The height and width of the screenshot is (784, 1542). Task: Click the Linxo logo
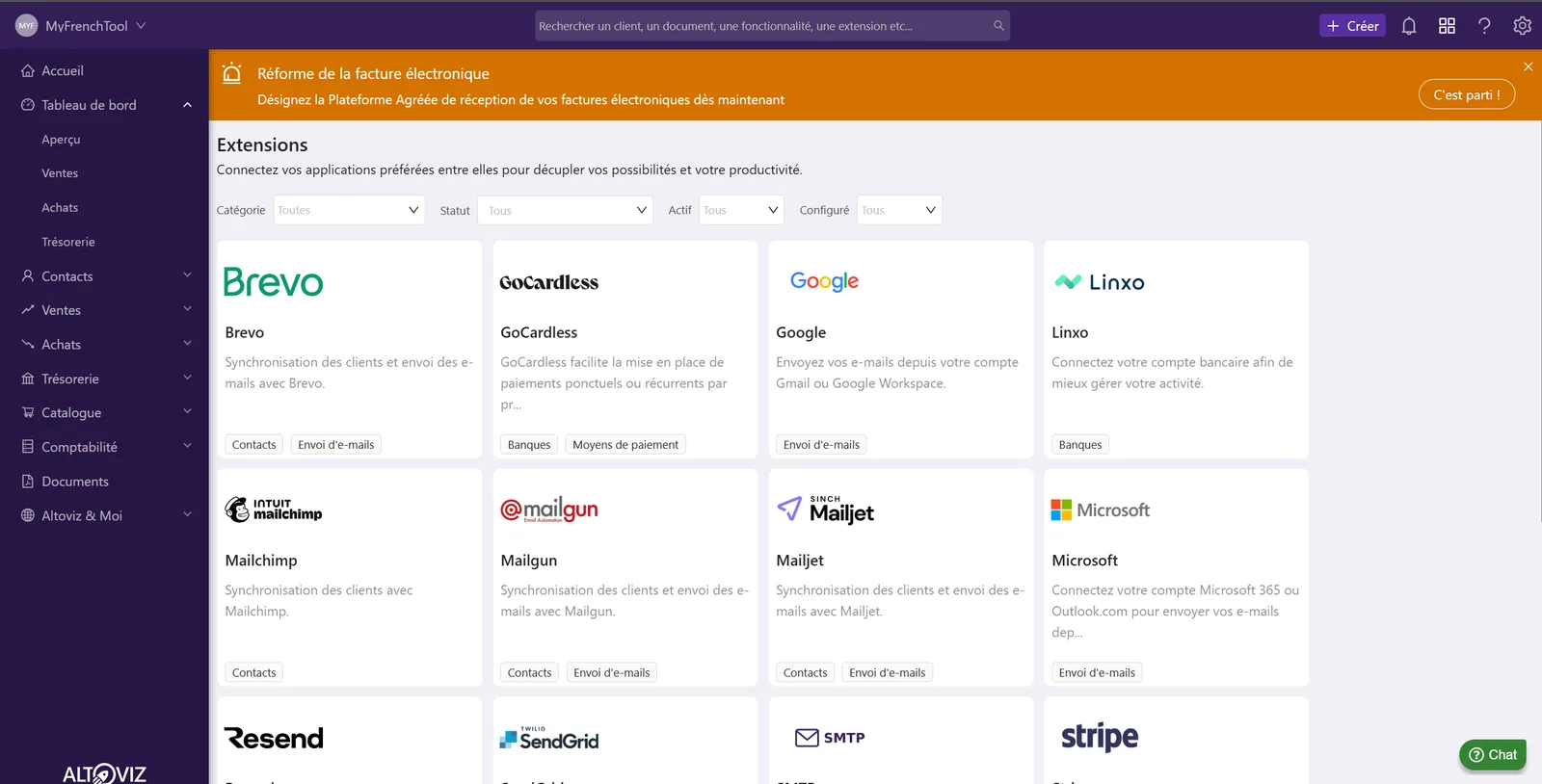1100,282
